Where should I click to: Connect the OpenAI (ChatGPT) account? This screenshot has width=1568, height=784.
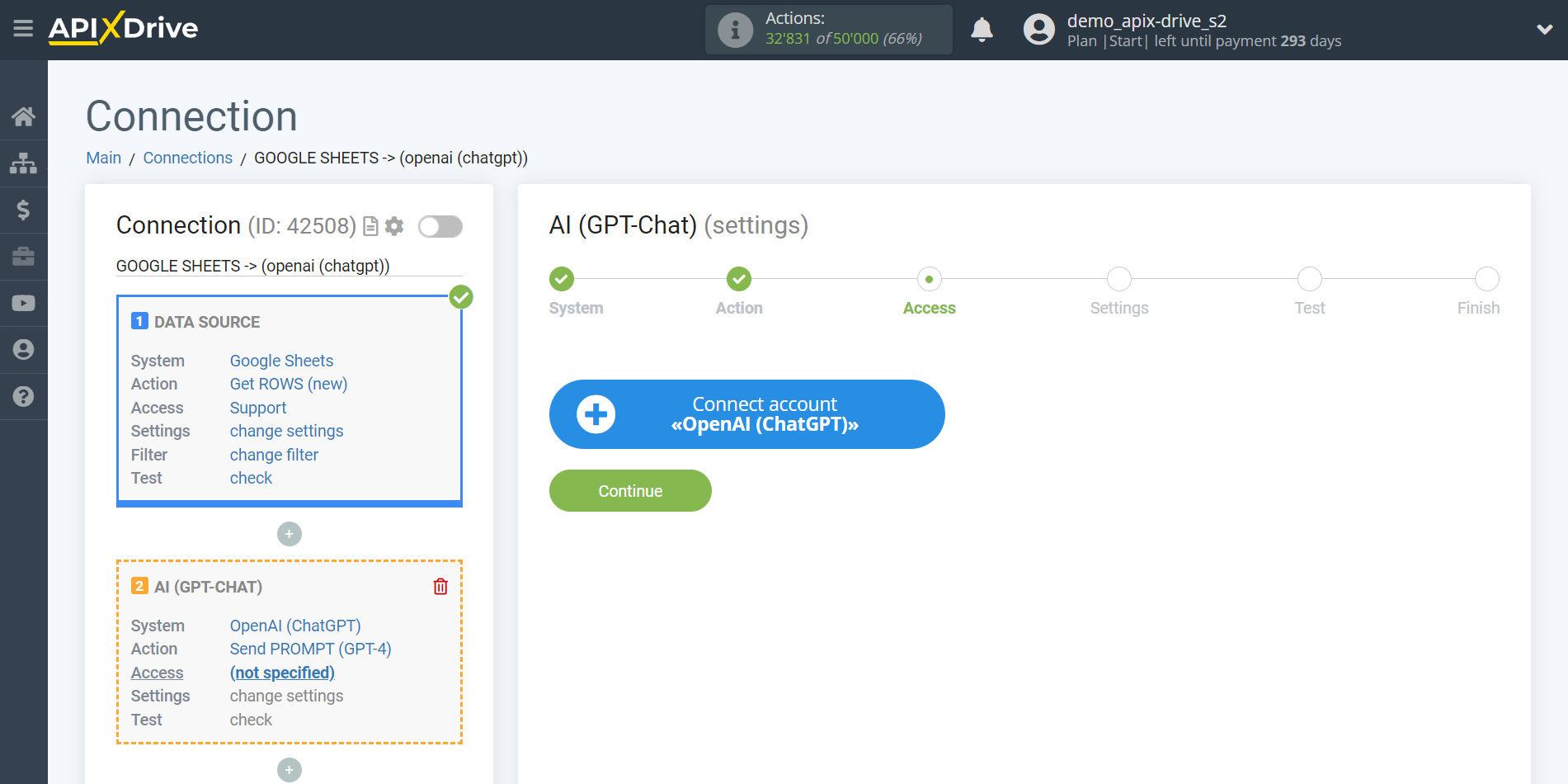(746, 414)
